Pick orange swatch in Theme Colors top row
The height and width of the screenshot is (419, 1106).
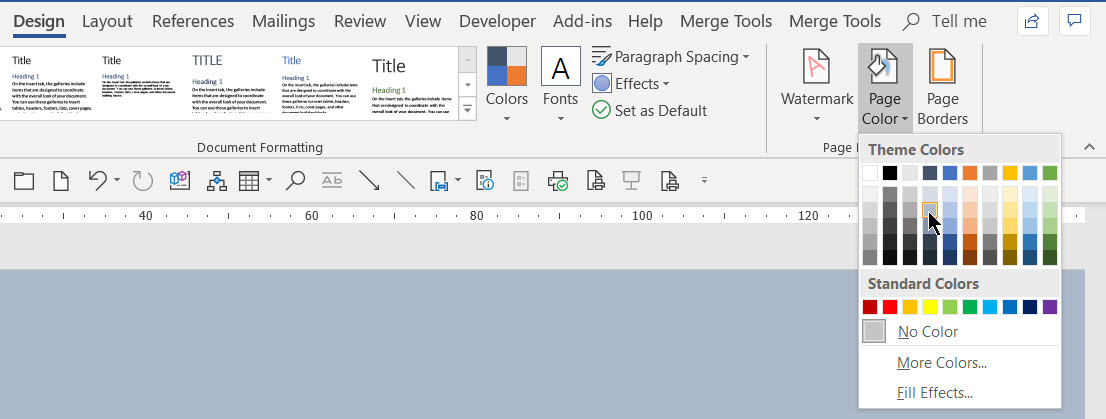[970, 173]
